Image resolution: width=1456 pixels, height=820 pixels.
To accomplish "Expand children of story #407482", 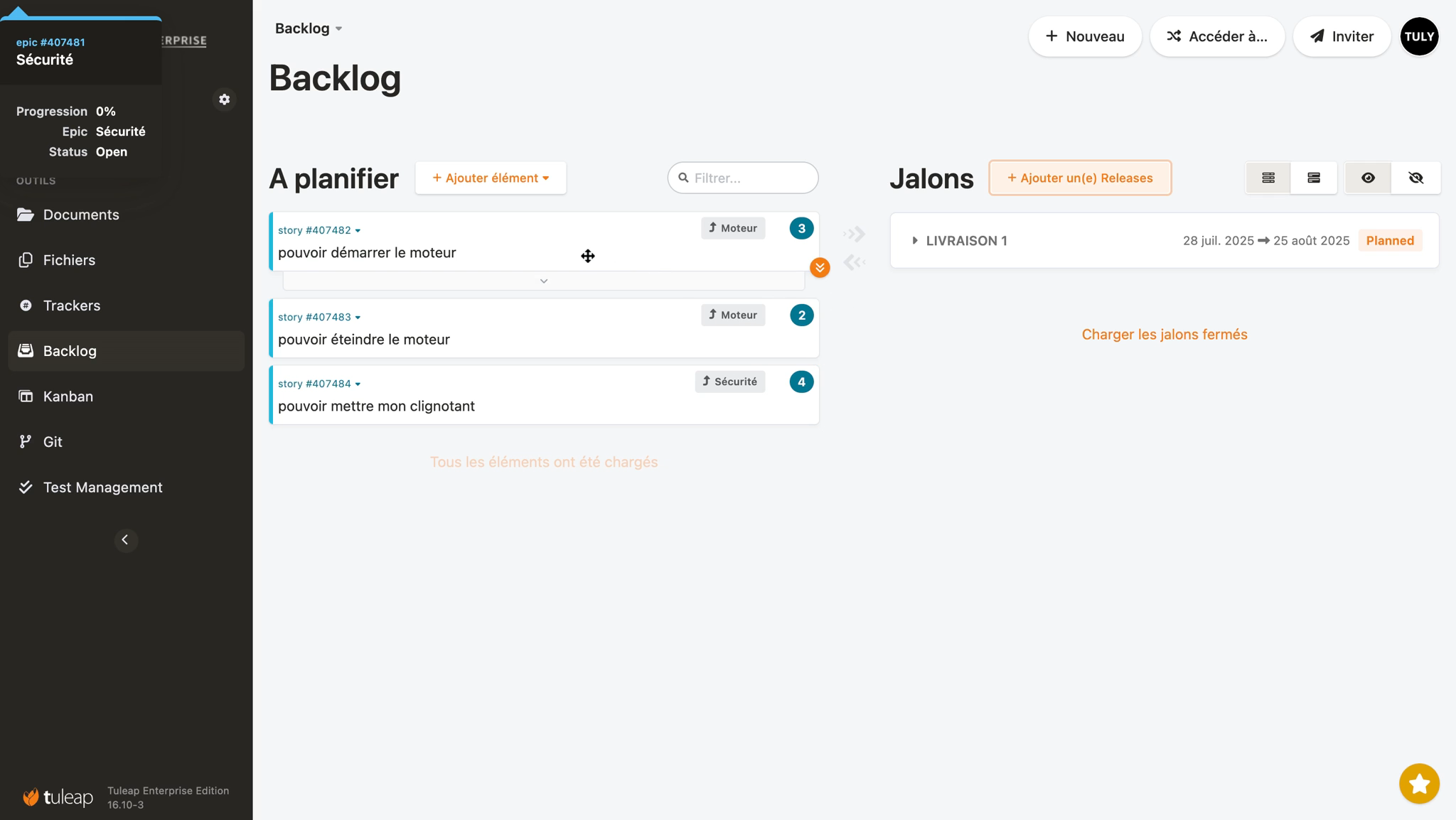I will [x=544, y=281].
